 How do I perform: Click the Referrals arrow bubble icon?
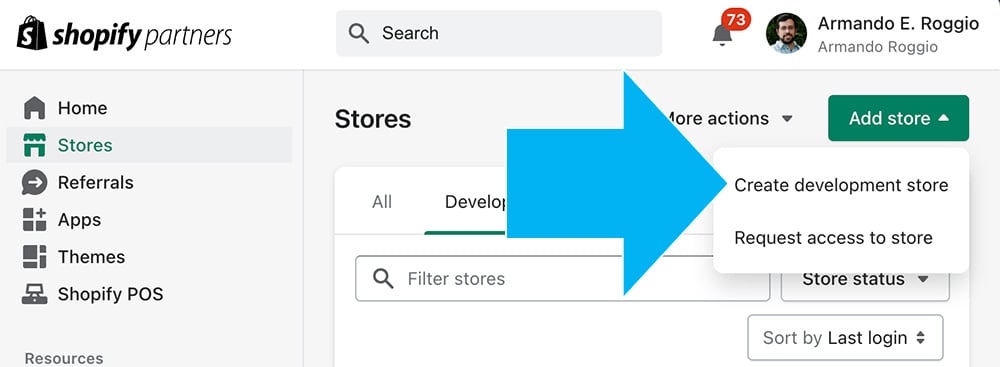(34, 183)
